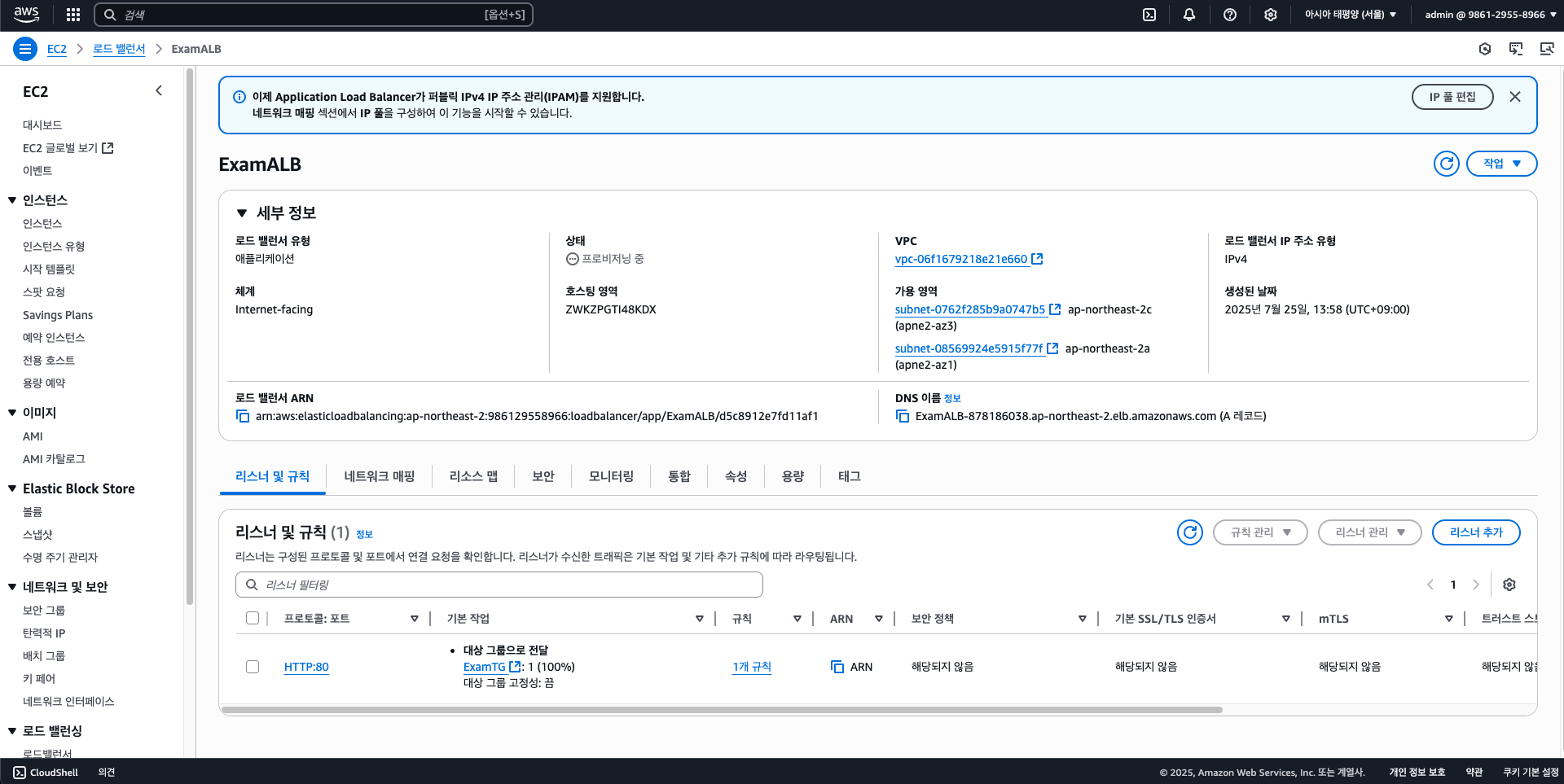Select all listeners with header checkbox
The height and width of the screenshot is (784, 1564).
pos(253,618)
